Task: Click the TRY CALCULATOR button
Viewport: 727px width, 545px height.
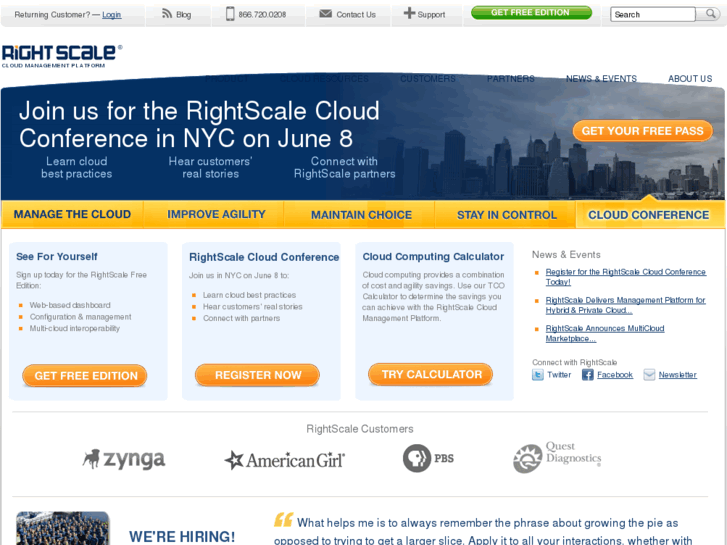Action: (x=431, y=374)
